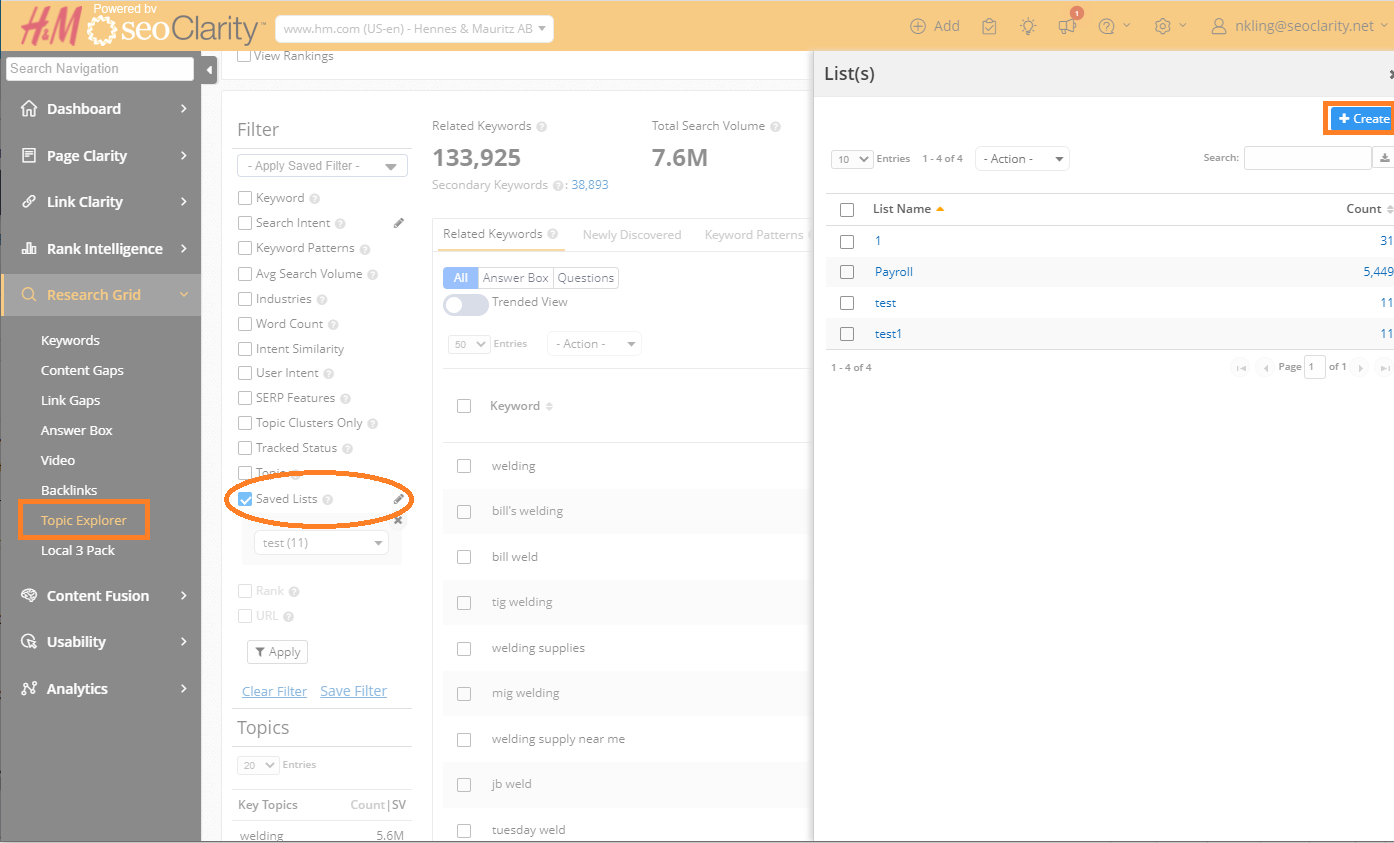Collapse the left navigation sidebar arrow
The height and width of the screenshot is (843, 1394).
(x=209, y=69)
